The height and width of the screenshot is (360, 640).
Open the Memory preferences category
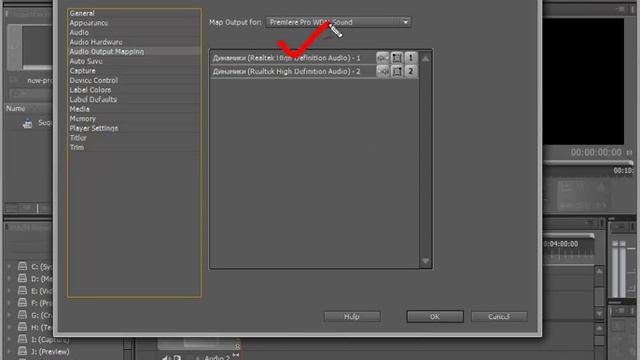[x=82, y=119]
